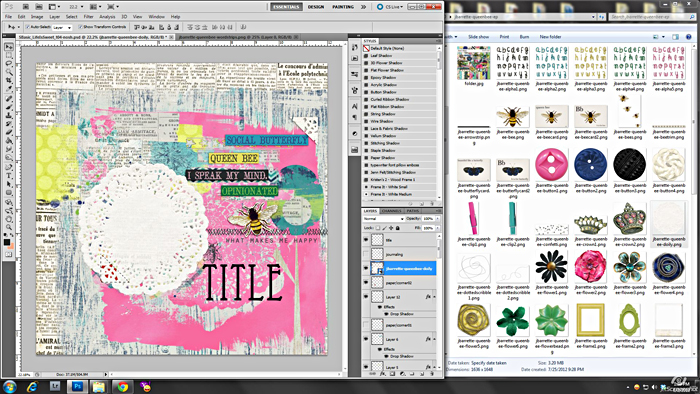
Task: Click the Explorer search field
Action: tap(651, 17)
